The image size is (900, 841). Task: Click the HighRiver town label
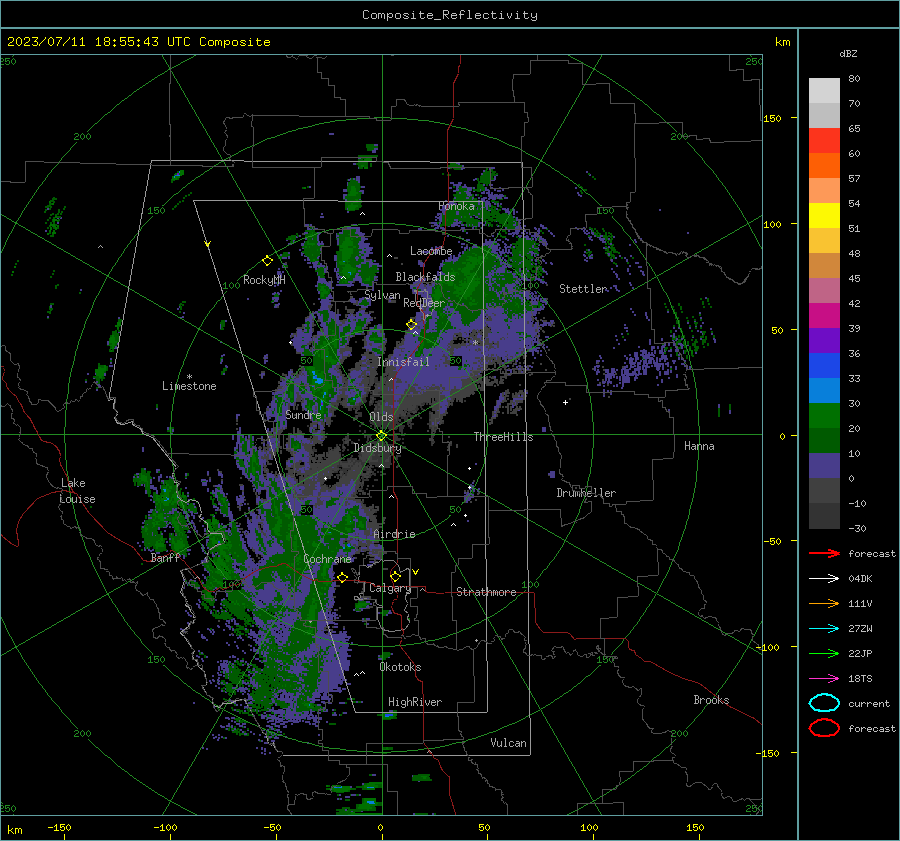coord(415,702)
